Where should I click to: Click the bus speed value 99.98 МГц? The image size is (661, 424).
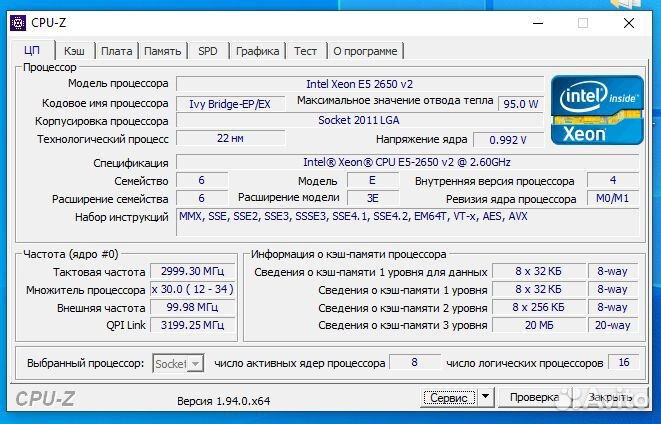[x=192, y=307]
